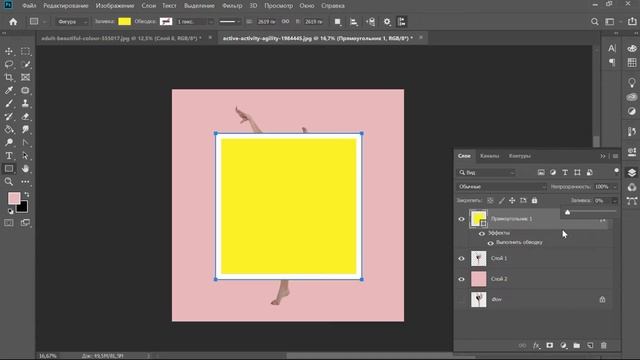The width and height of the screenshot is (640, 360).
Task: Click the yellow fill color swatch
Action: coord(124,22)
